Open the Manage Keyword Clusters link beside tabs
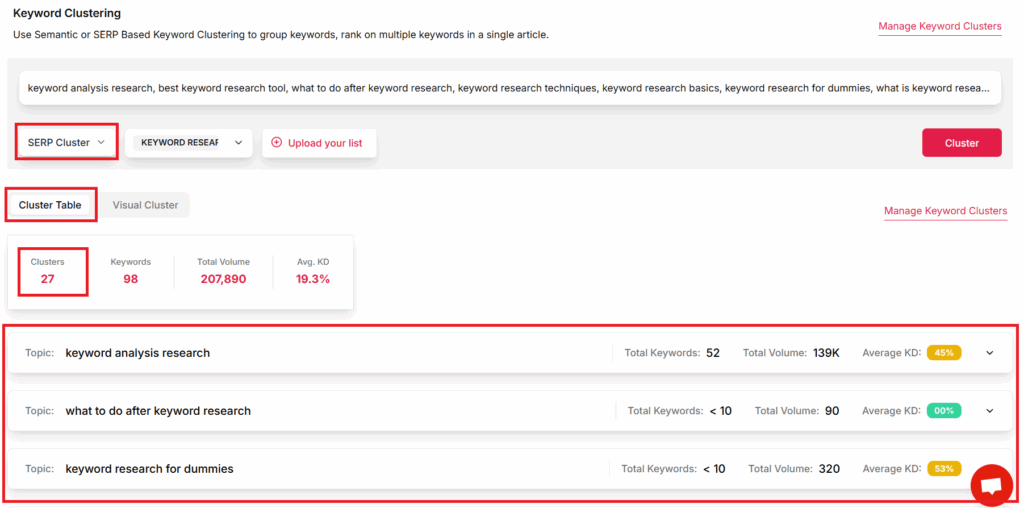Viewport: 1024px width, 508px height. pos(945,211)
